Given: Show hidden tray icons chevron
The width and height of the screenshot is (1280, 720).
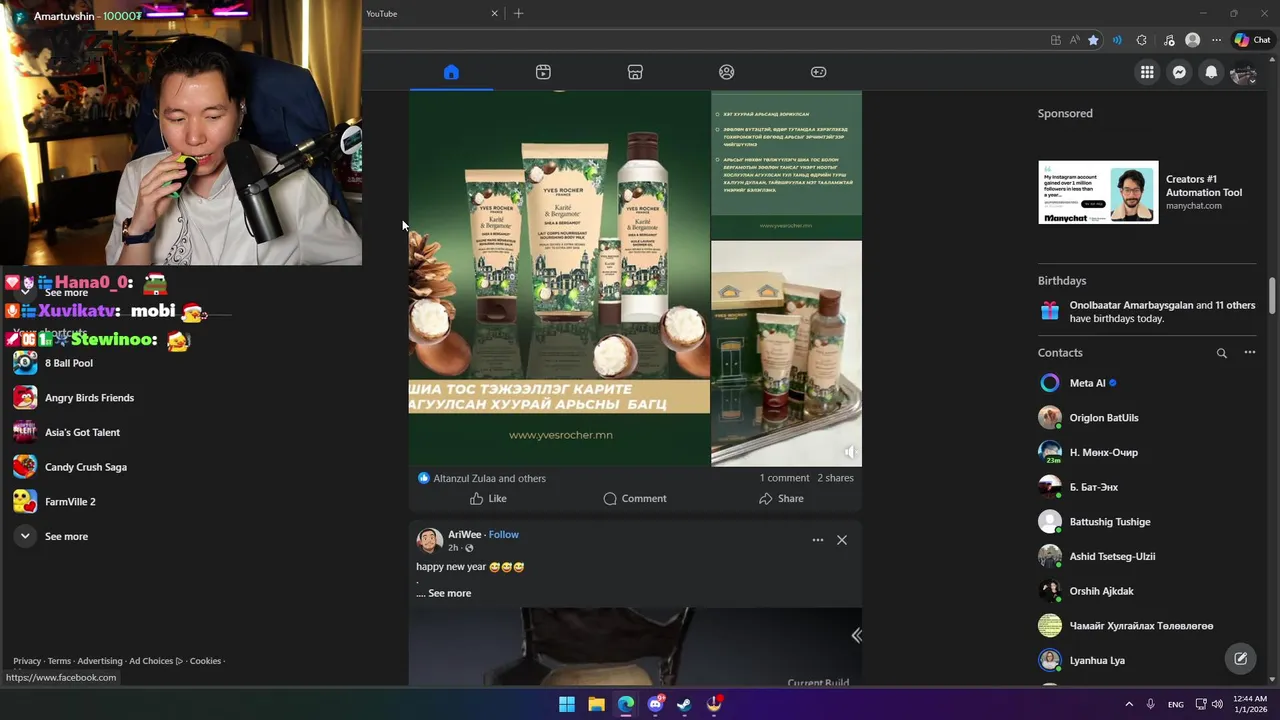Looking at the screenshot, I should tap(1129, 704).
